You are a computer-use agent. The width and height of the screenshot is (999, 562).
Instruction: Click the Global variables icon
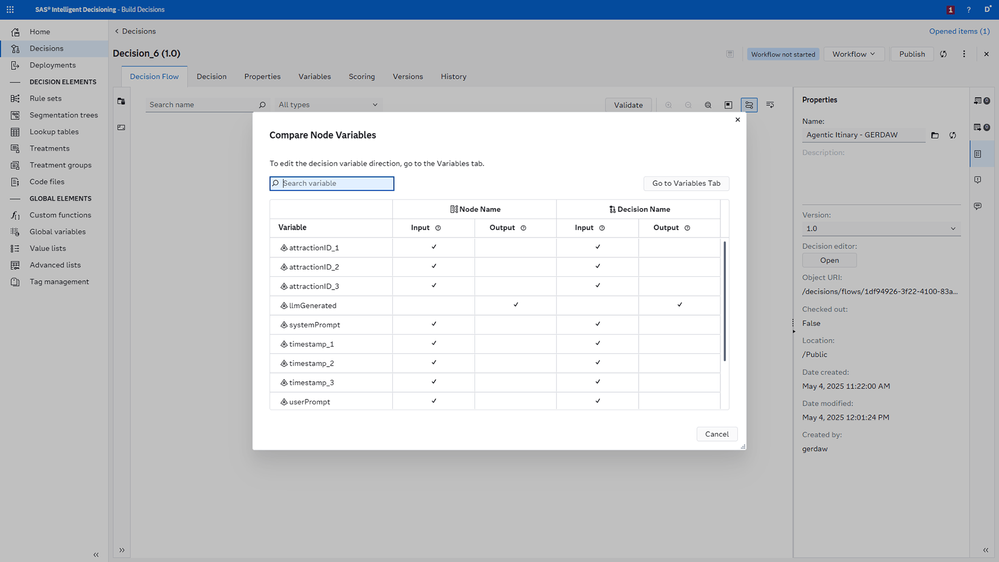[x=15, y=232]
